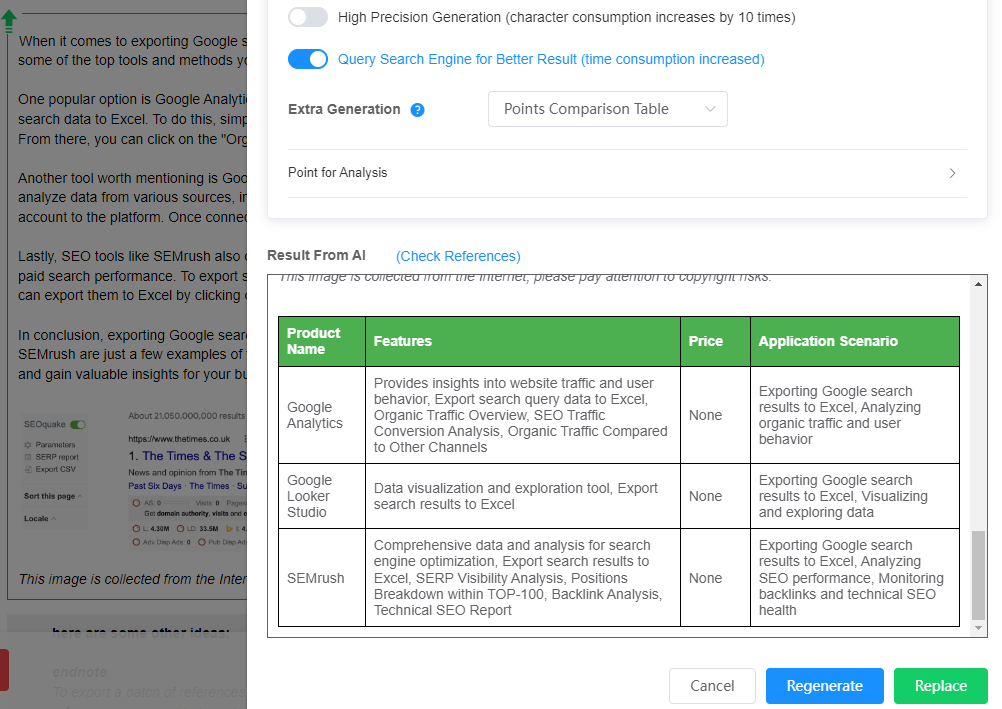Select the SEMrush product name cell
1002x709 pixels.
click(322, 578)
